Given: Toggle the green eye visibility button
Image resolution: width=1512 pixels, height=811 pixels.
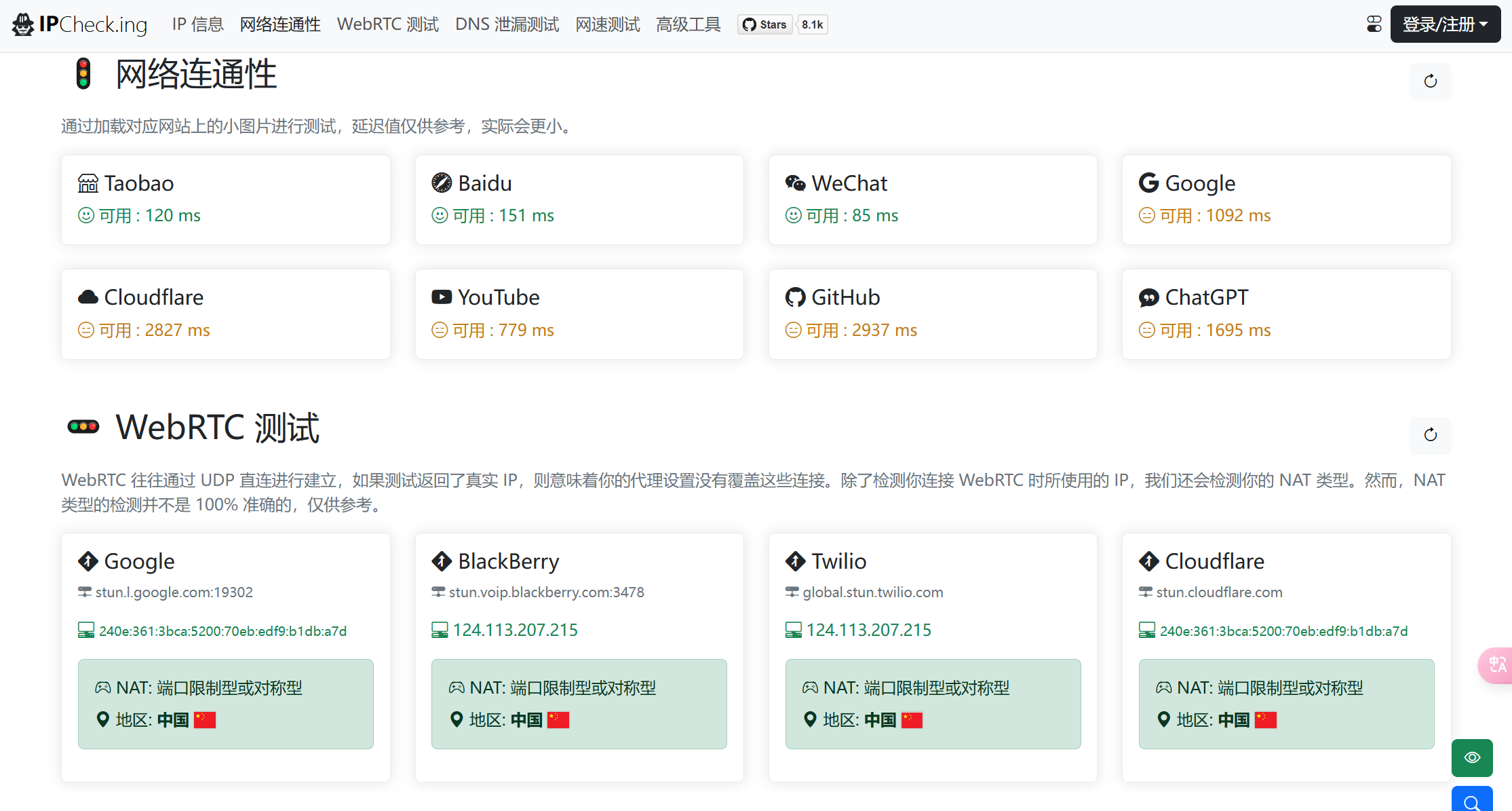Looking at the screenshot, I should coord(1471,757).
